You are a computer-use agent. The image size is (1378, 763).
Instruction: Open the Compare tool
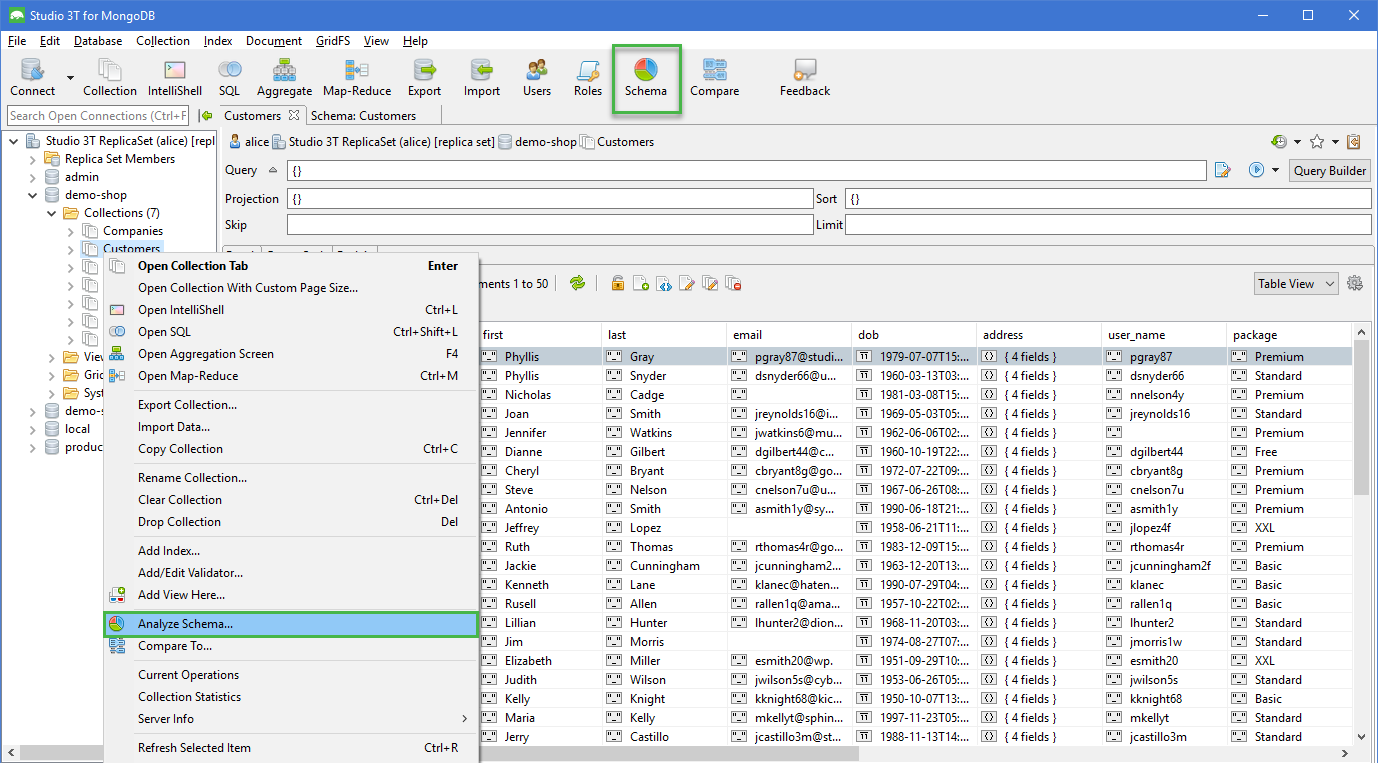tap(714, 77)
